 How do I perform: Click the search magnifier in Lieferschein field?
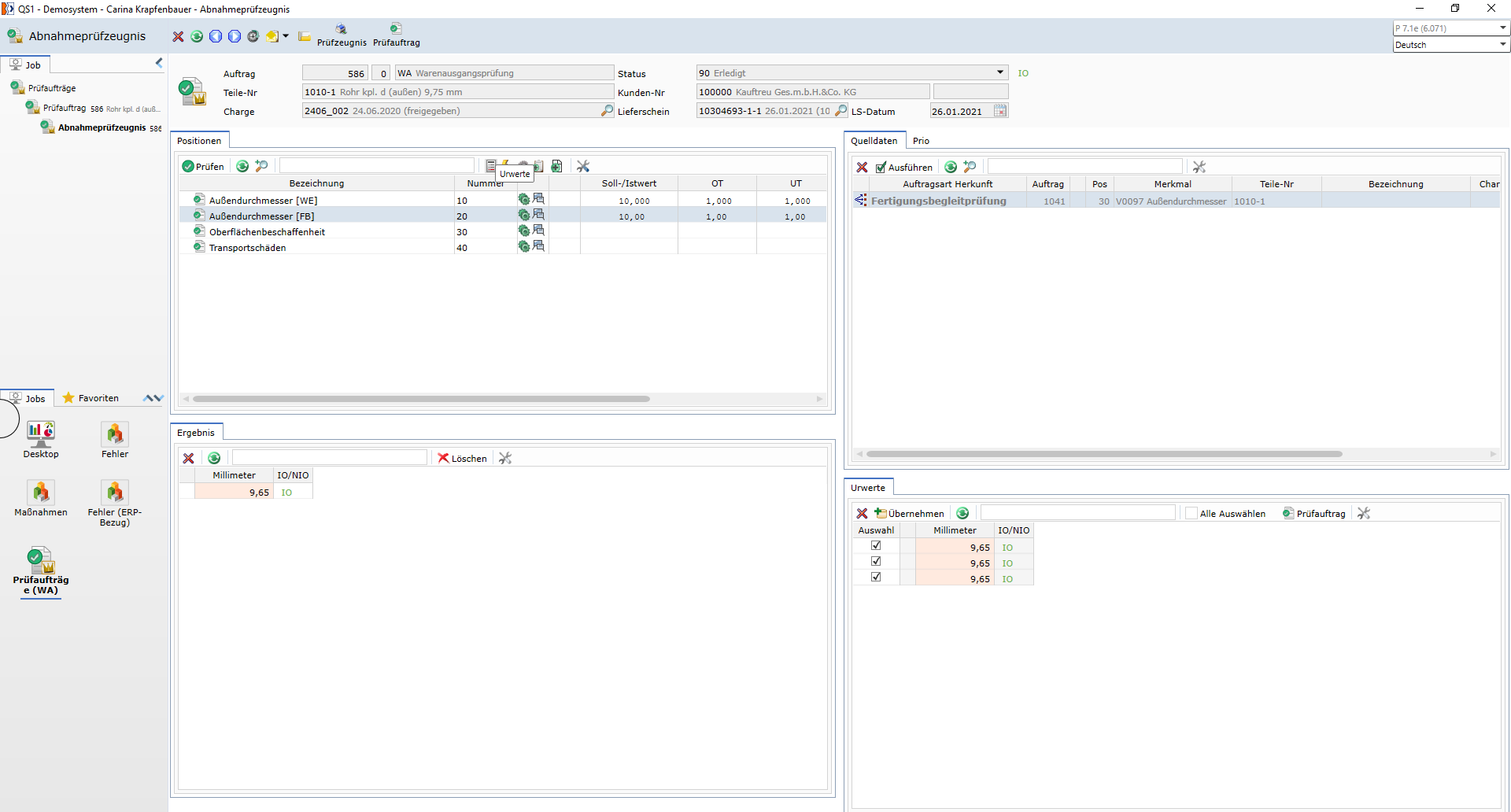click(x=840, y=111)
